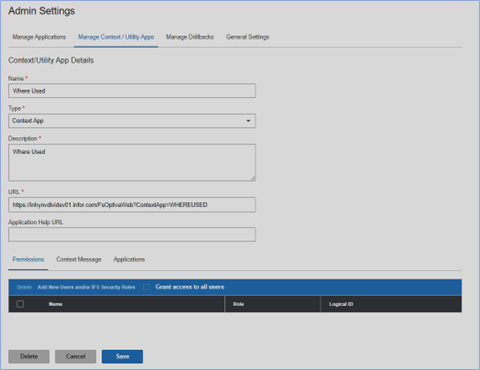Click the Application Help URL field
The image size is (480, 370).
click(132, 235)
